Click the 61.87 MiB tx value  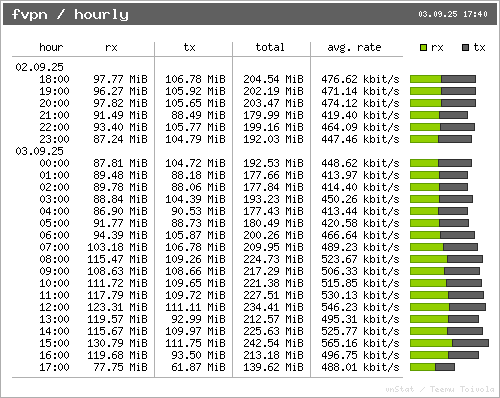tap(198, 367)
